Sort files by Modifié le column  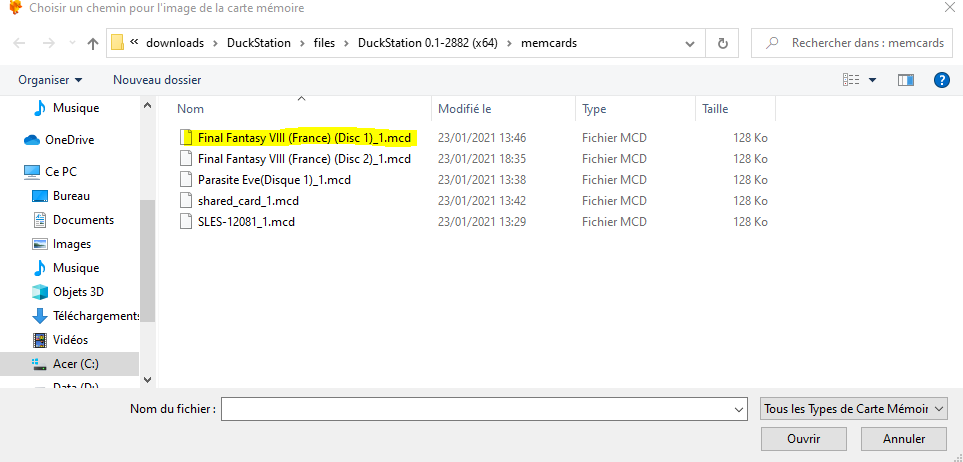[x=464, y=108]
